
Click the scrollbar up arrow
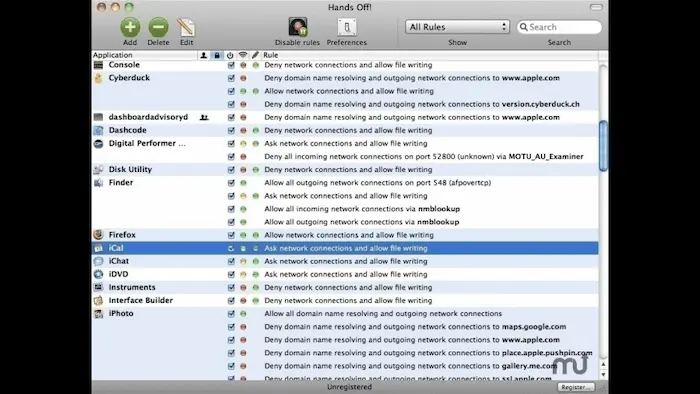[x=603, y=364]
